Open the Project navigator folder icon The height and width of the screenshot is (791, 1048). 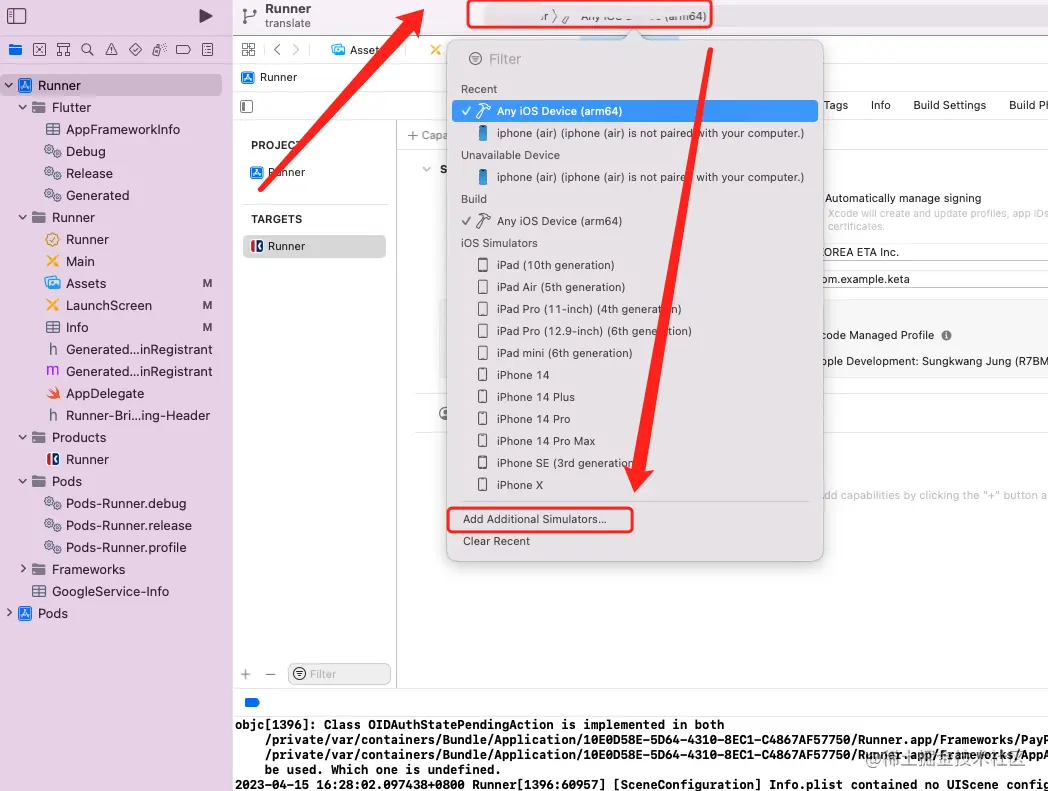pos(15,49)
